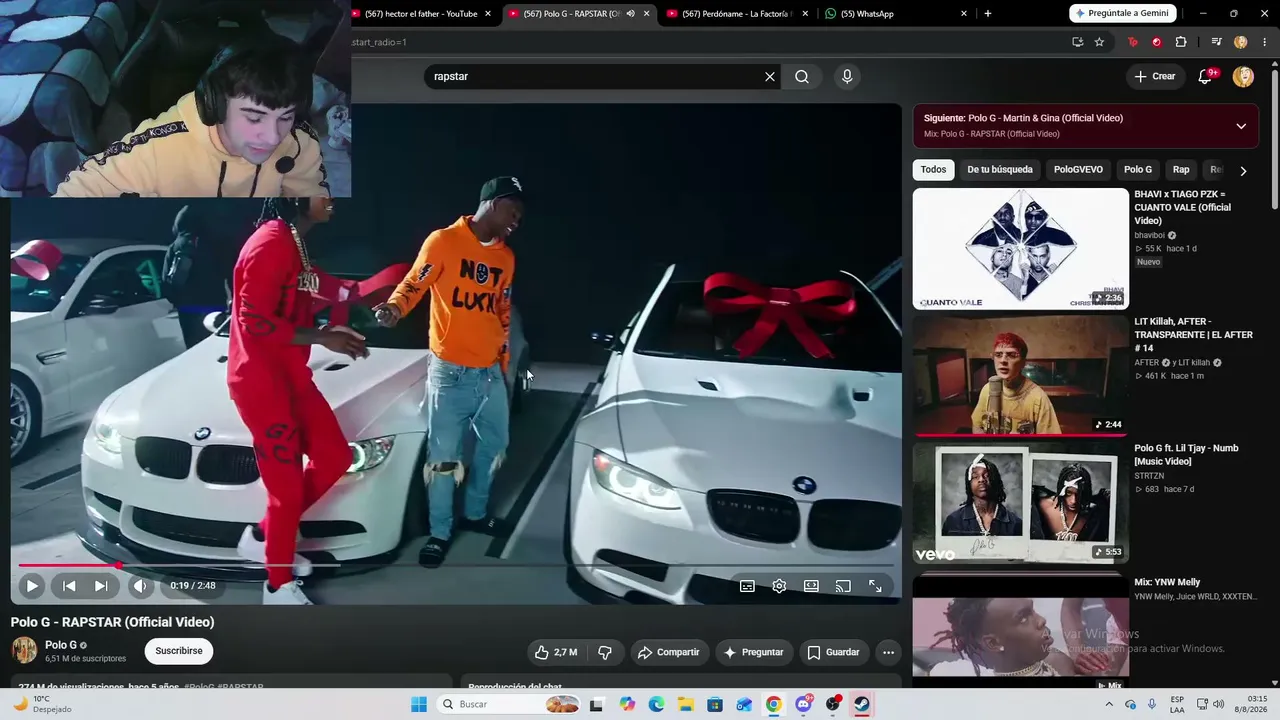The height and width of the screenshot is (720, 1280).
Task: Dislike the RAPSTAR video
Action: [605, 652]
